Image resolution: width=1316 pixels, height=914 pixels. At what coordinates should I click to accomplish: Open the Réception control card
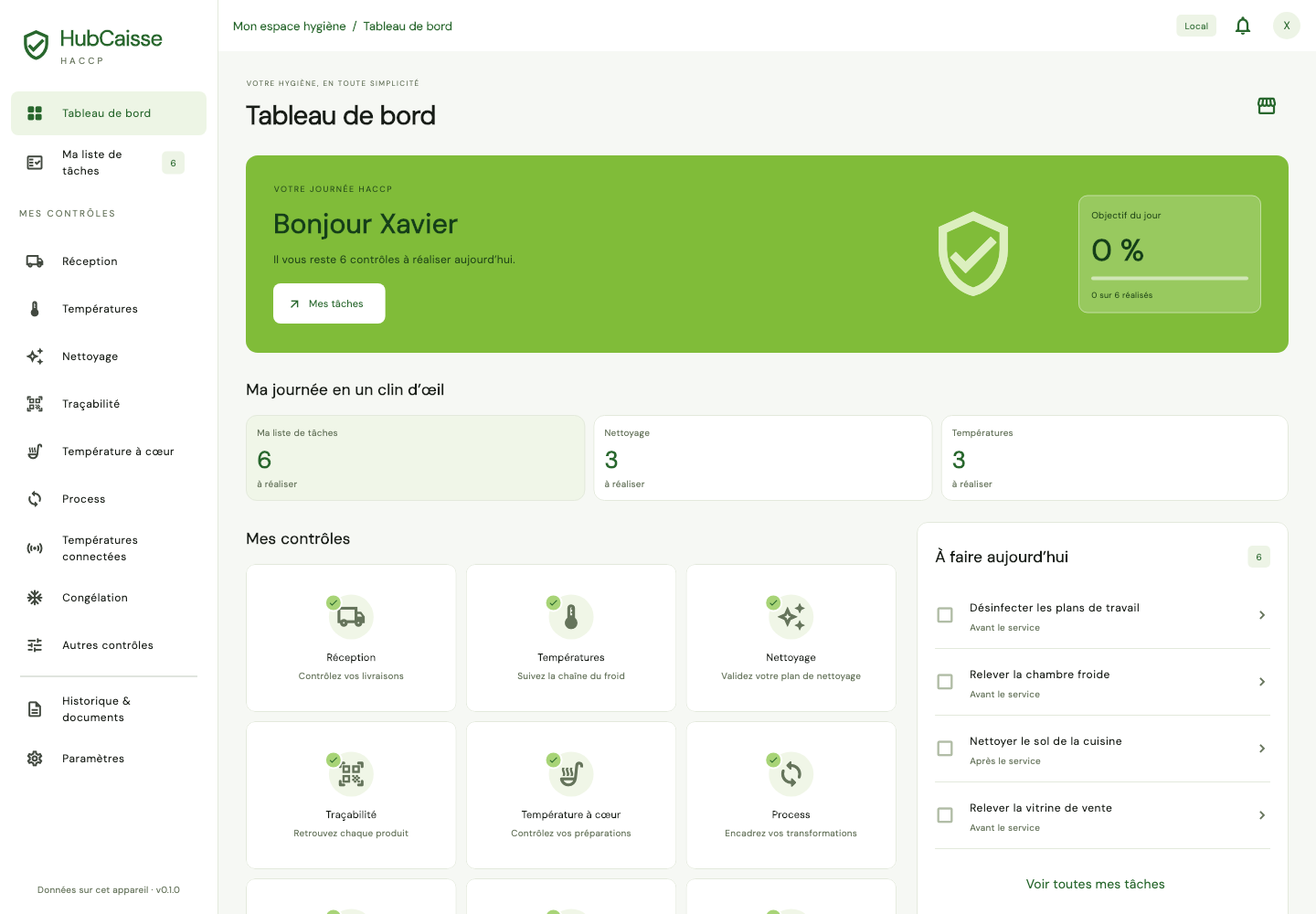pyautogui.click(x=351, y=638)
